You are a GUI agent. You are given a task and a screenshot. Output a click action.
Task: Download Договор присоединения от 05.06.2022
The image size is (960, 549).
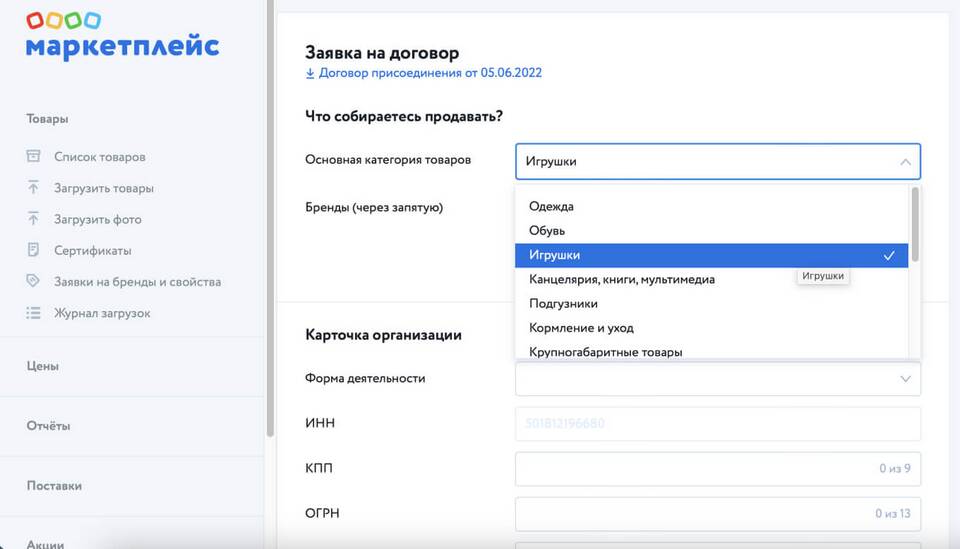coord(430,73)
